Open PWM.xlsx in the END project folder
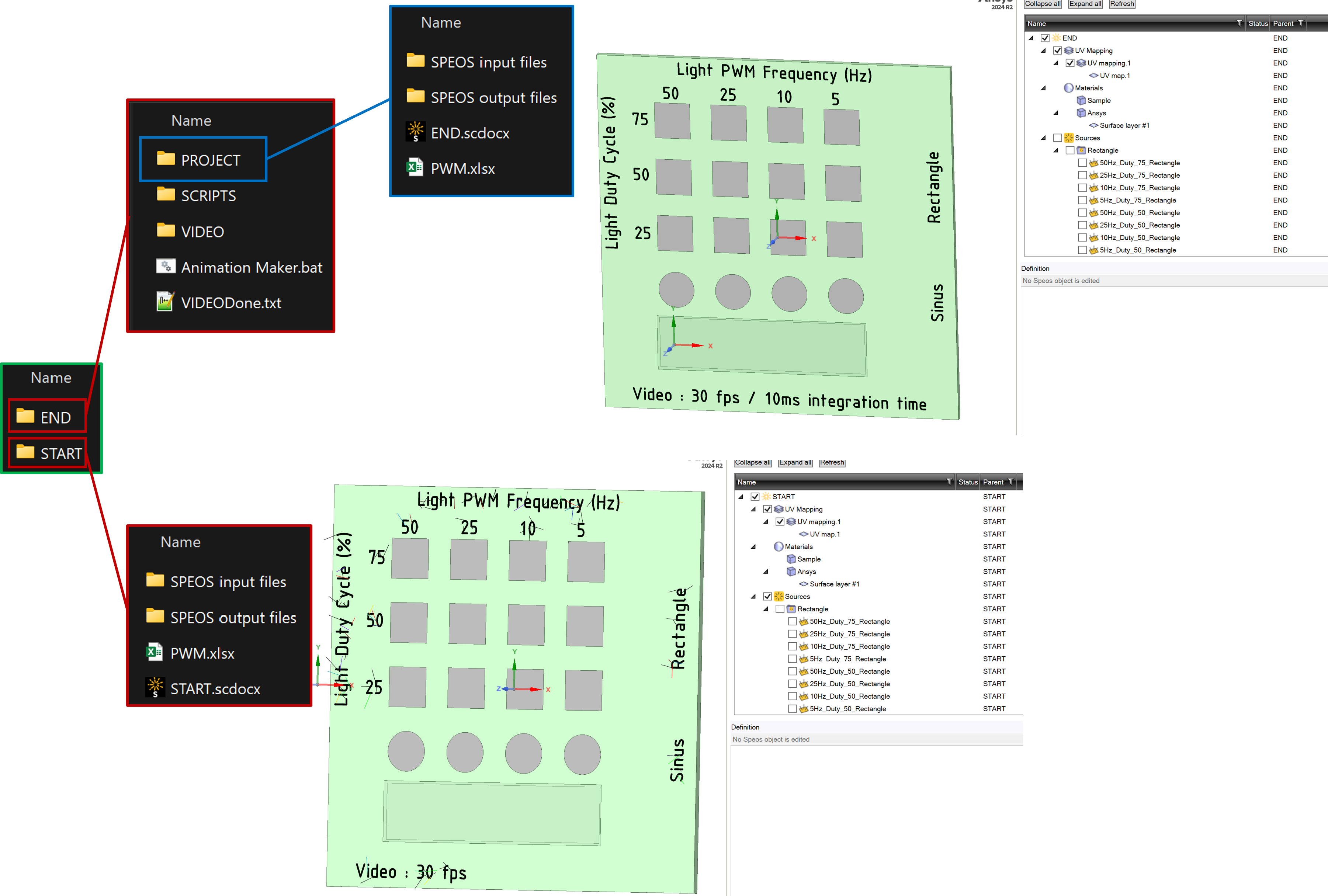The height and width of the screenshot is (896, 1328). 450,168
